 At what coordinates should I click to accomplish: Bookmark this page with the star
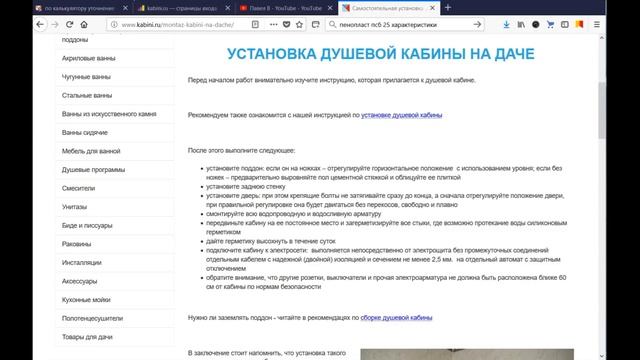(299, 24)
